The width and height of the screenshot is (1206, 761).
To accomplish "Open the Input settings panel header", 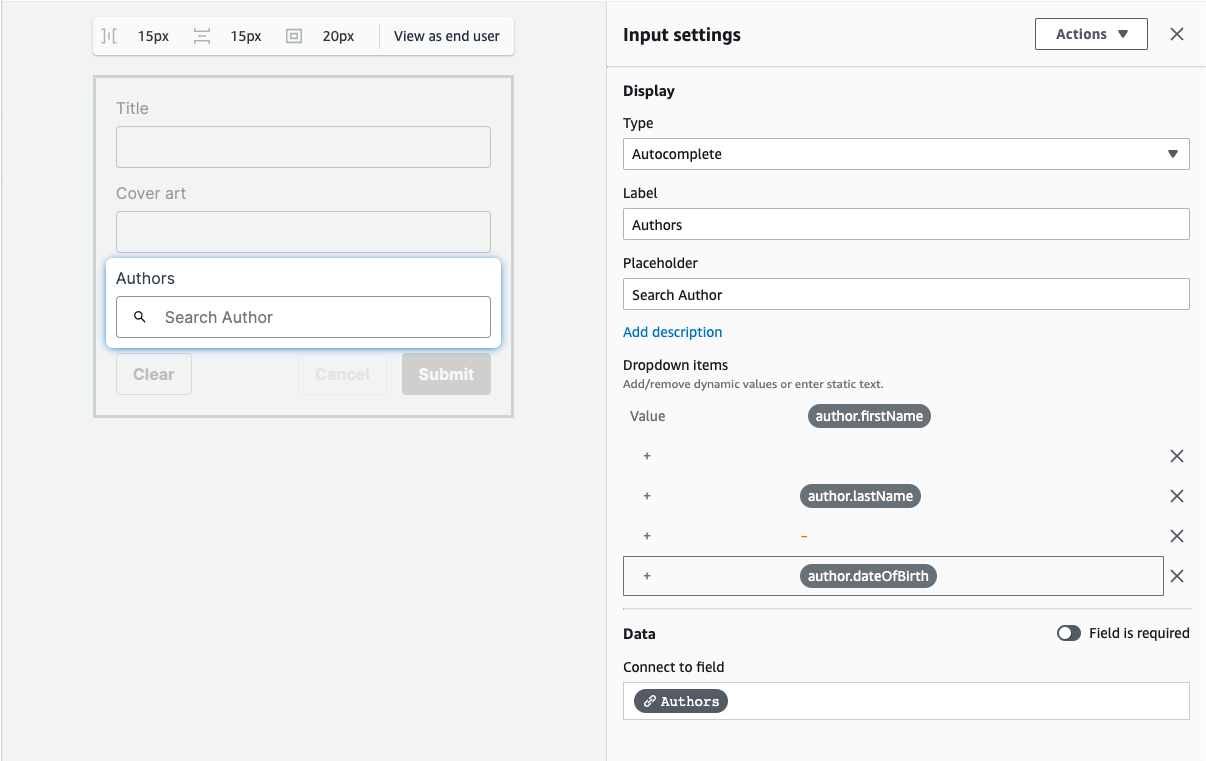I will click(x=681, y=34).
